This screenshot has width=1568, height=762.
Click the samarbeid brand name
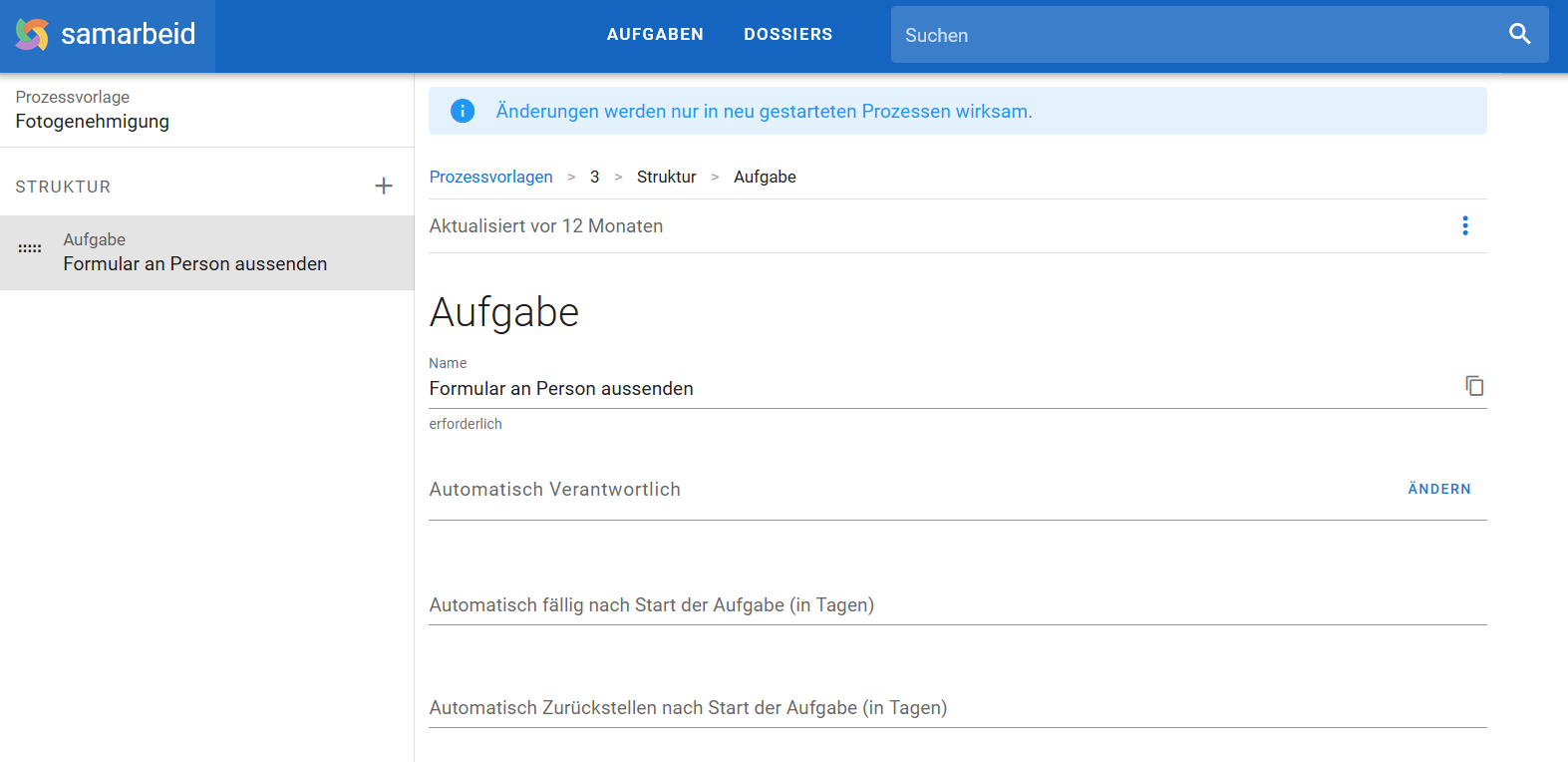click(x=129, y=34)
